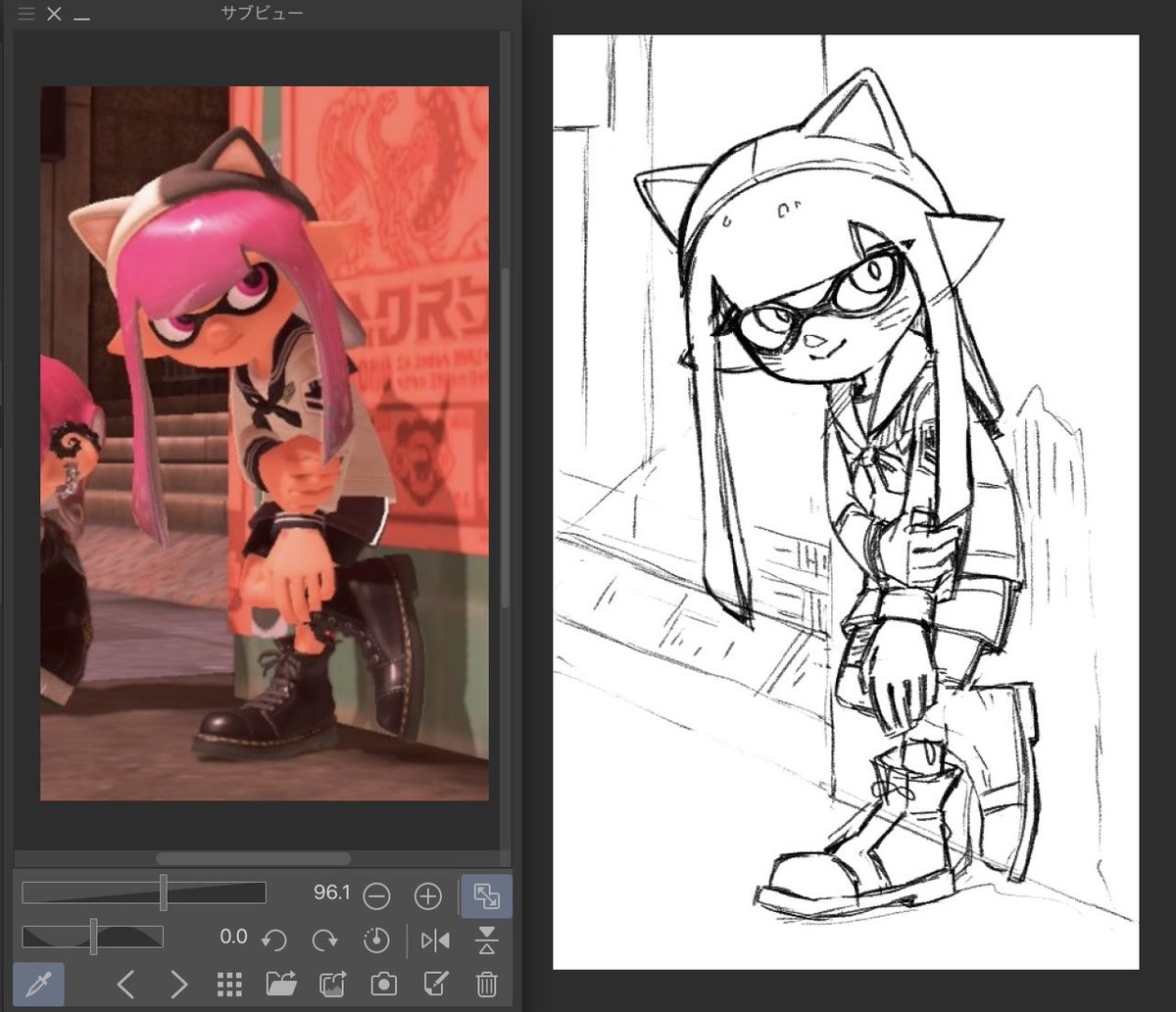Open the image list grid
1176x1012 pixels.
[x=229, y=985]
